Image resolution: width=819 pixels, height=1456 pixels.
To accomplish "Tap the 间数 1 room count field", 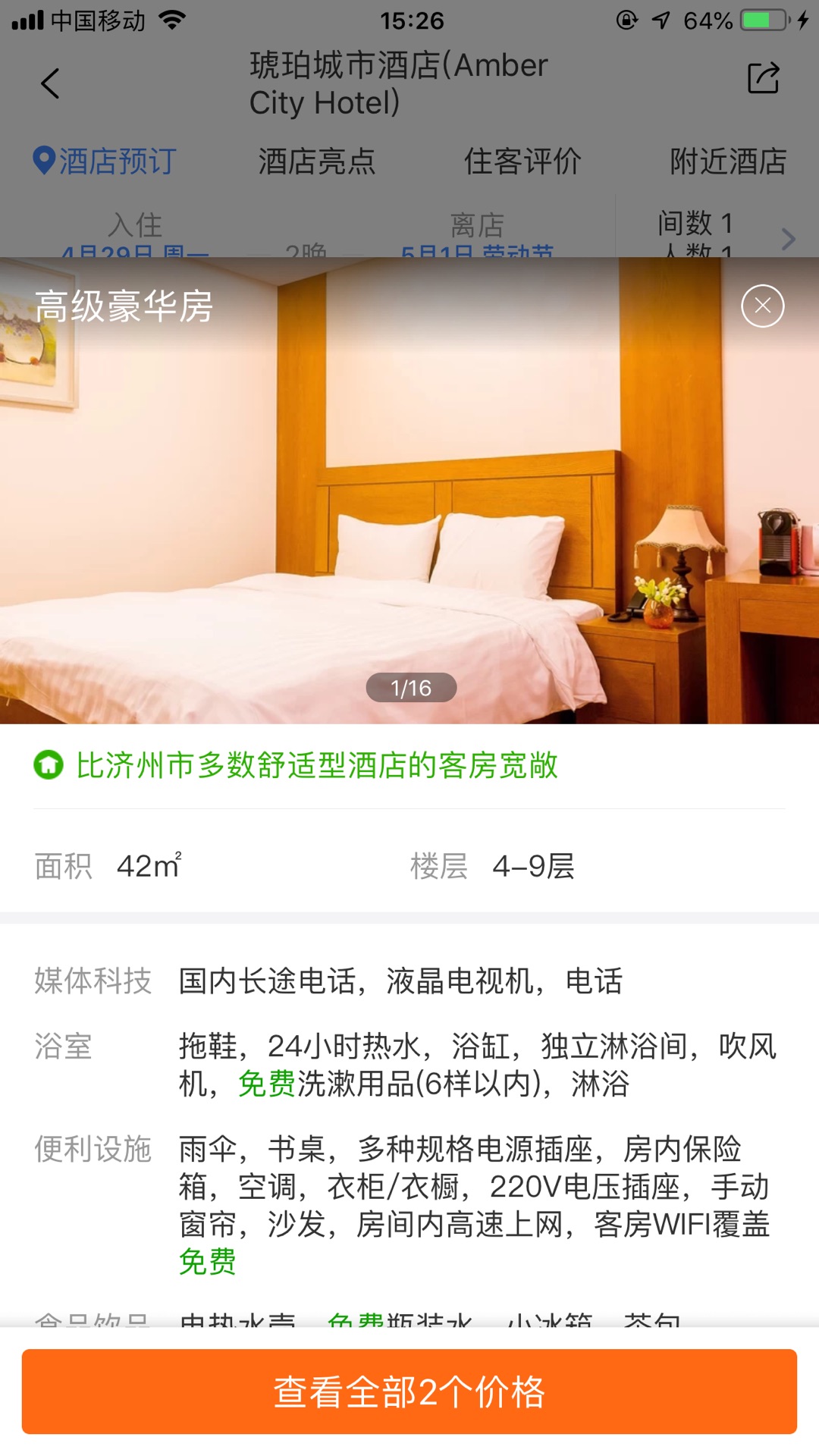I will (695, 224).
